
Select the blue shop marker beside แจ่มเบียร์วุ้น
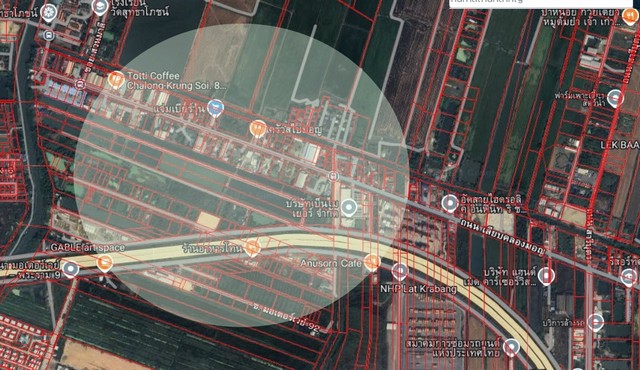tap(216, 108)
